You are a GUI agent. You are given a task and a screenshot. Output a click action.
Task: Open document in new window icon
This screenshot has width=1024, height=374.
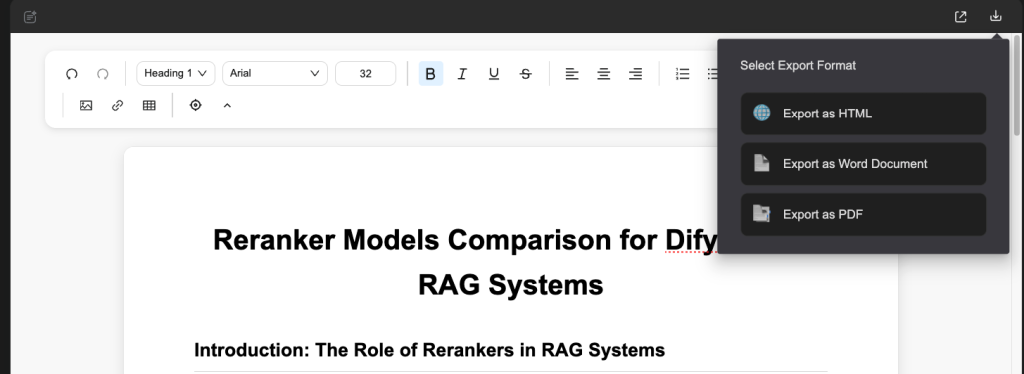(961, 17)
